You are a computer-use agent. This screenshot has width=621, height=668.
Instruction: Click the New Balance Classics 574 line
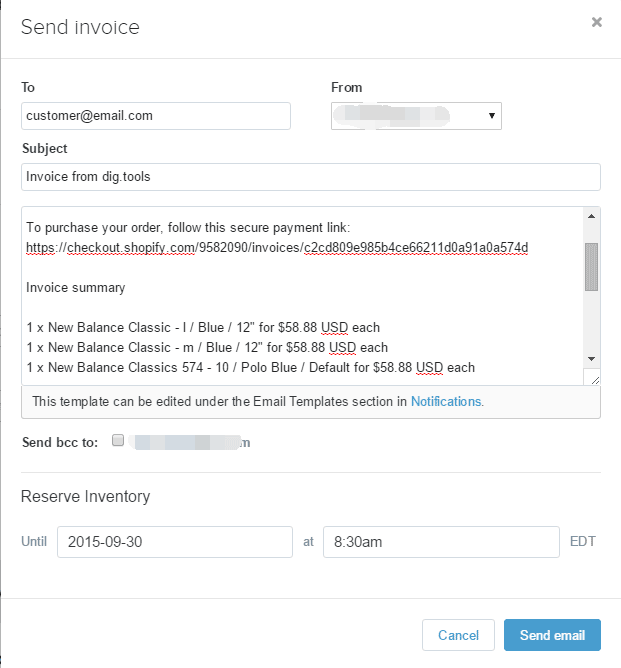click(x=250, y=367)
